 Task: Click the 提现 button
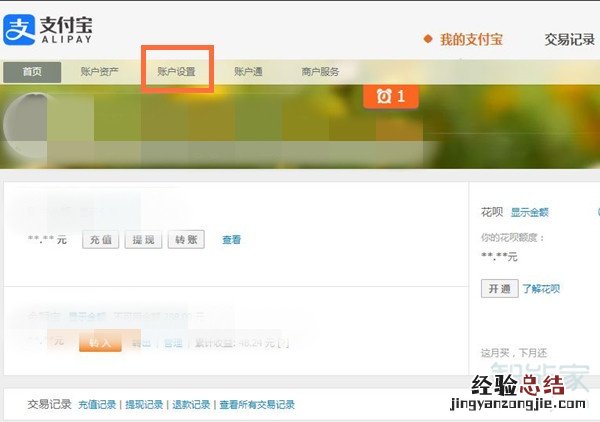coord(143,240)
